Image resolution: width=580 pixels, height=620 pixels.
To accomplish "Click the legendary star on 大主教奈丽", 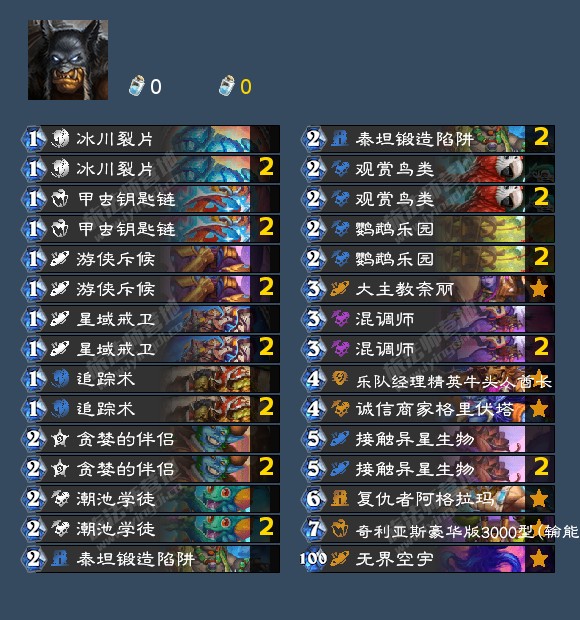I will (x=539, y=289).
